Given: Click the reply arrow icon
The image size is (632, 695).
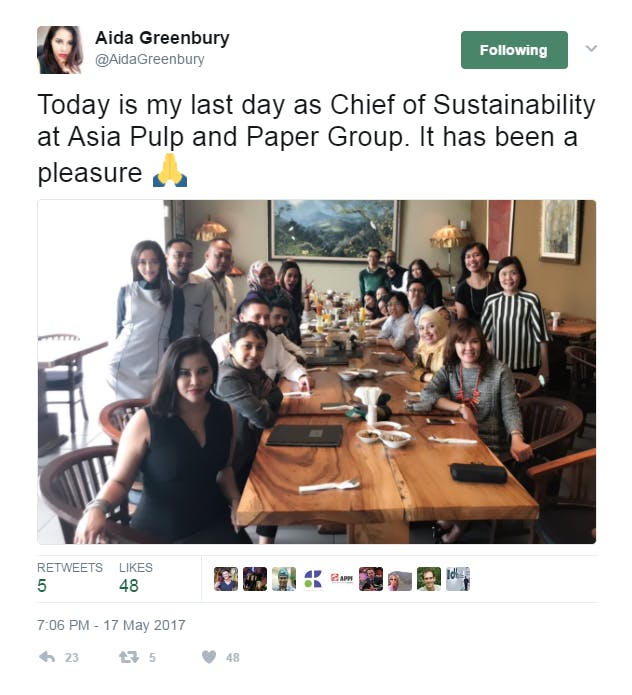Looking at the screenshot, I should [x=46, y=657].
